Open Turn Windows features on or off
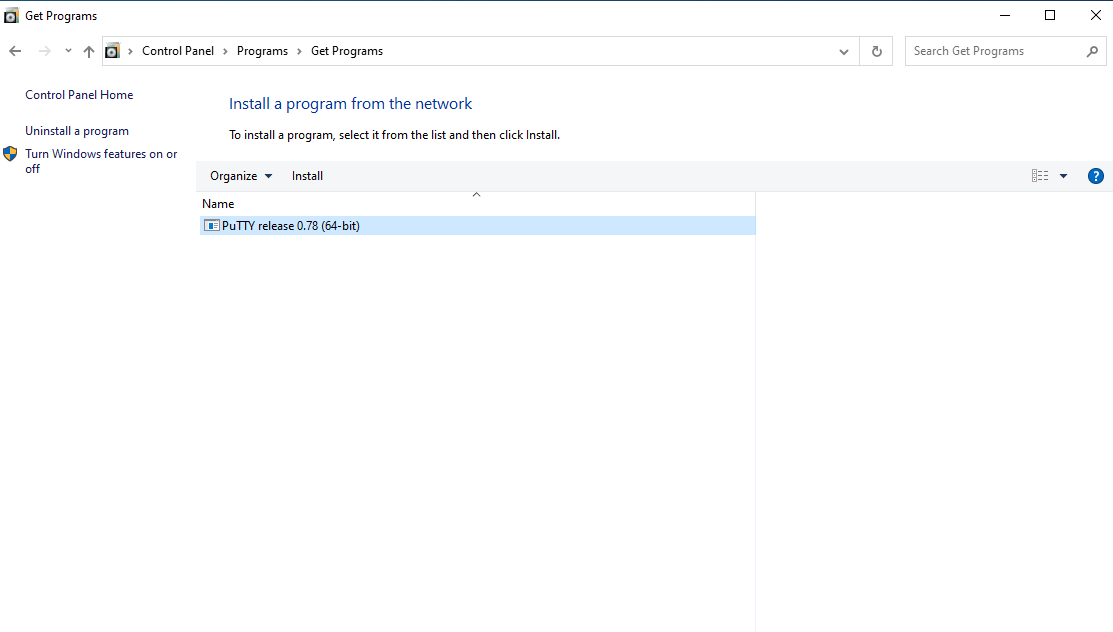The height and width of the screenshot is (632, 1113). pyautogui.click(x=101, y=161)
